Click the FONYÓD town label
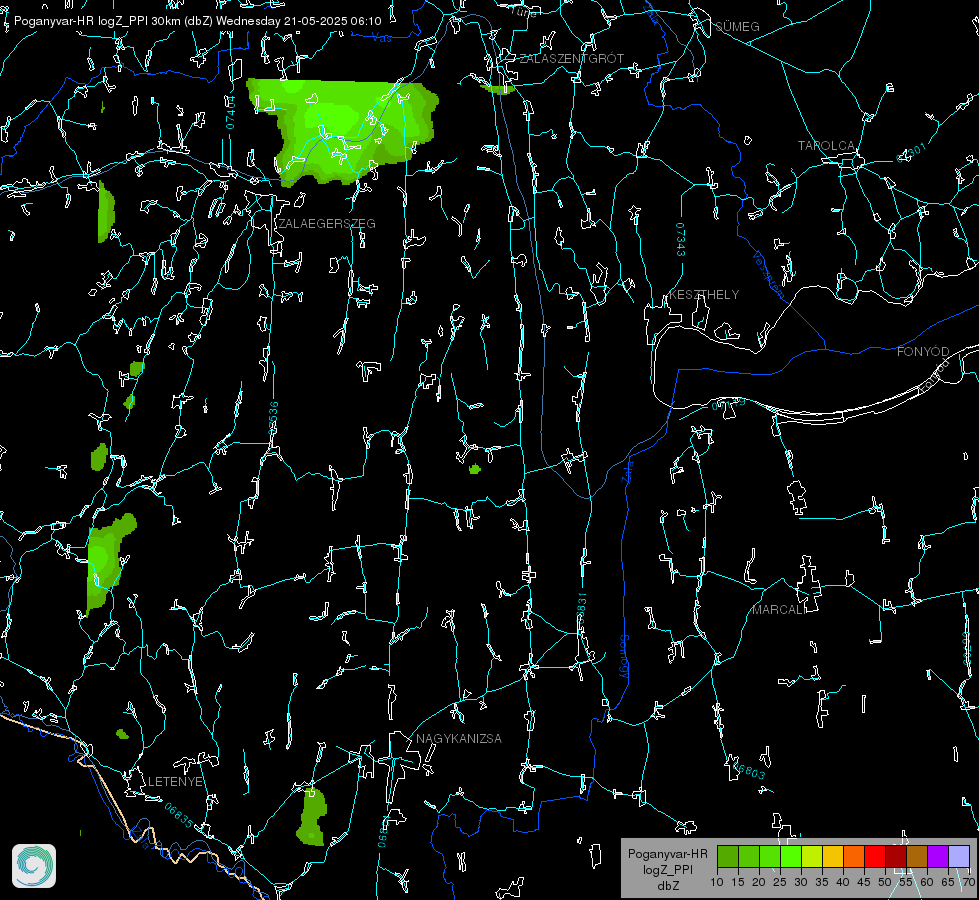The image size is (979, 900). click(x=923, y=352)
